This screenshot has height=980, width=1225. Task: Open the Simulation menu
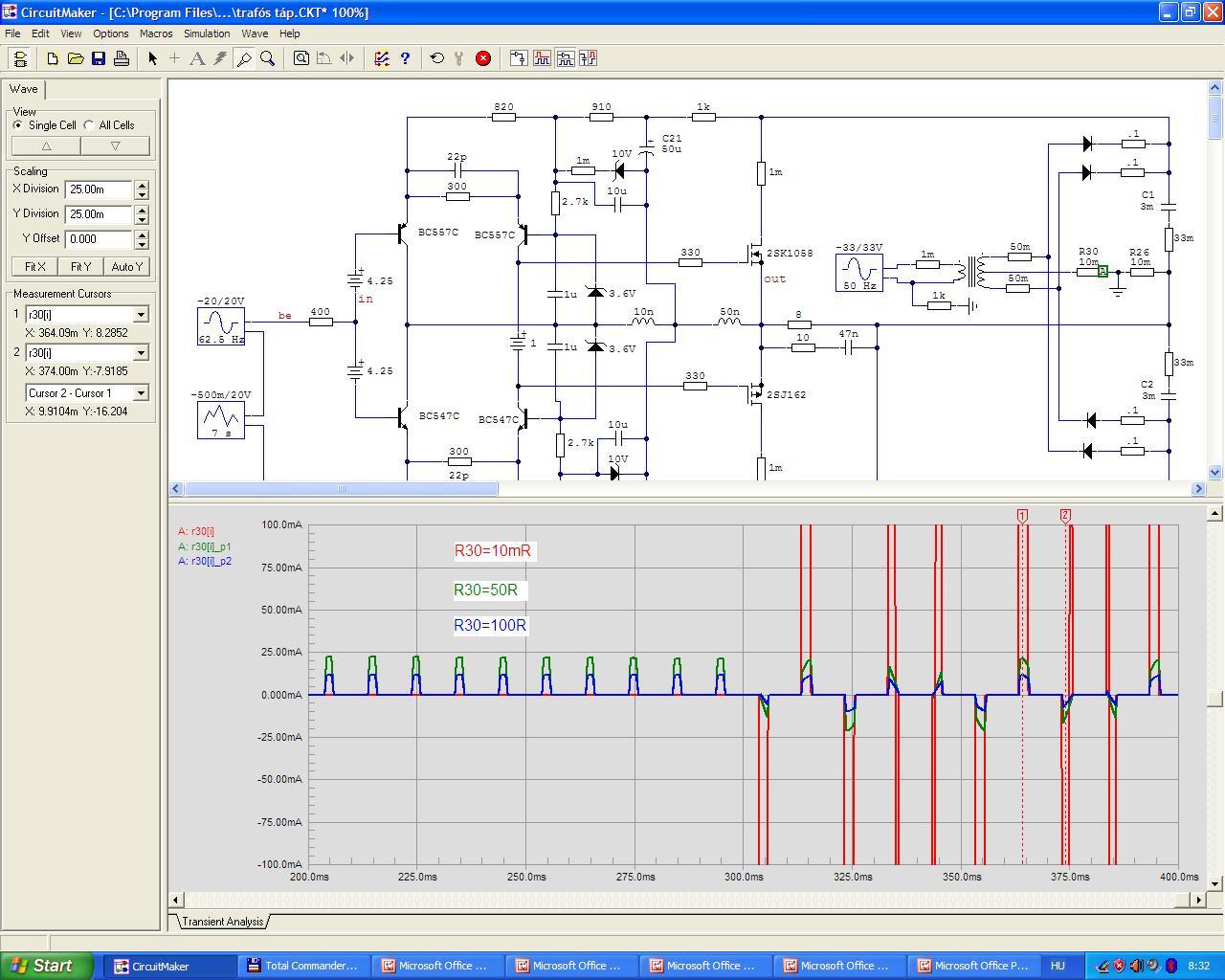(x=207, y=33)
